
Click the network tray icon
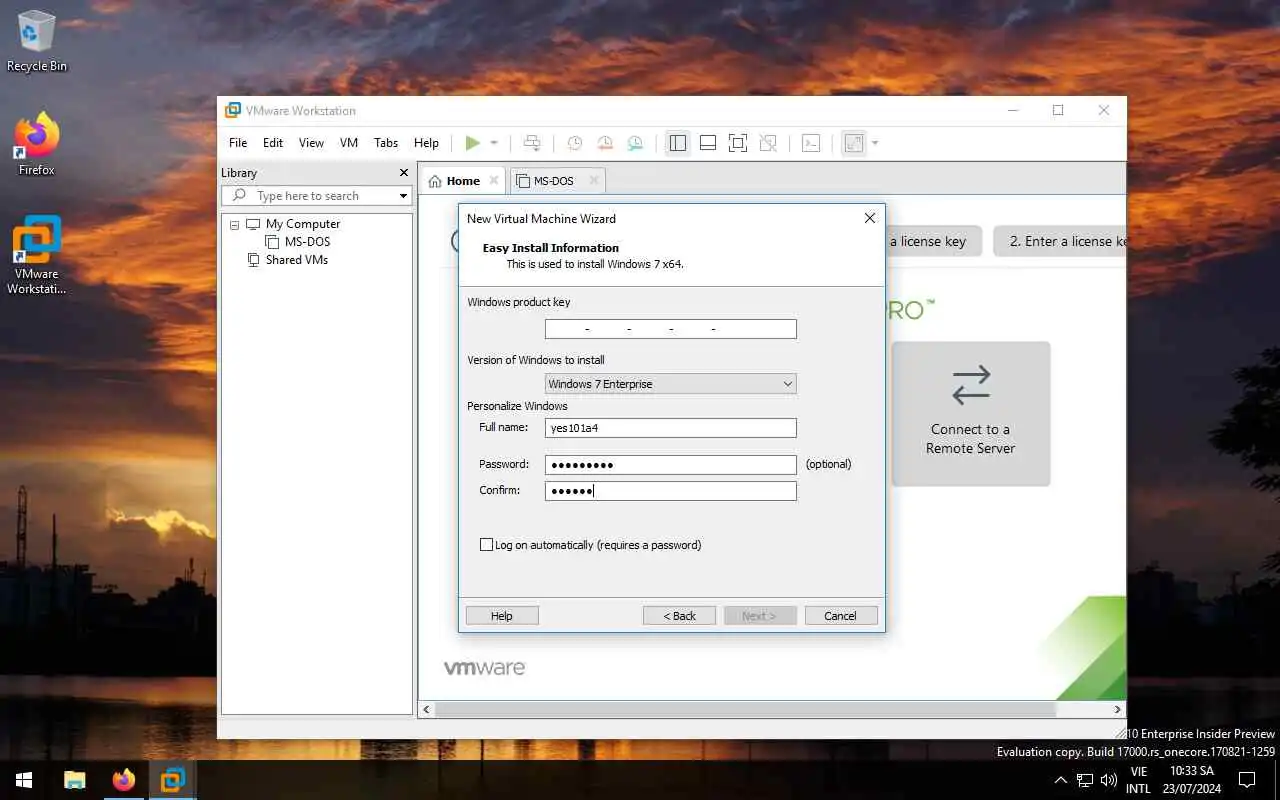(x=1085, y=780)
